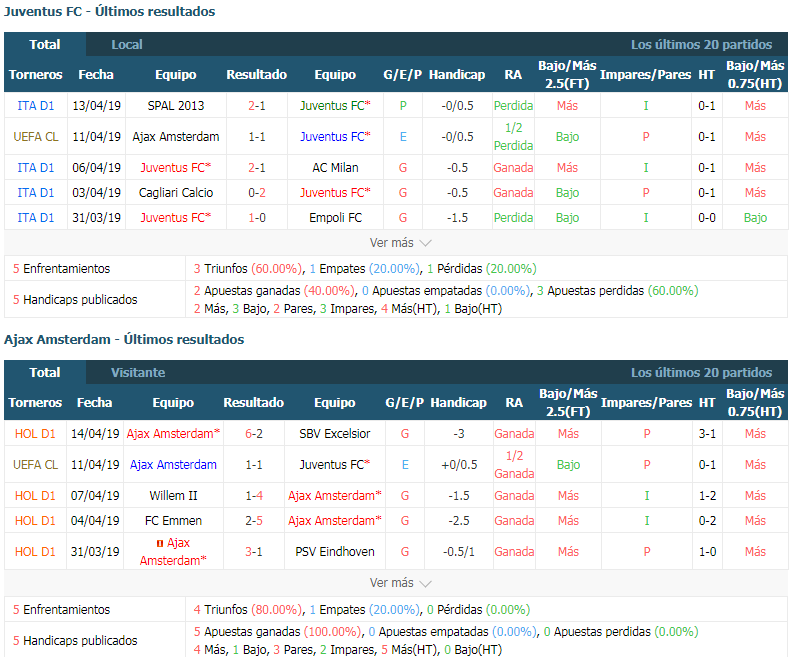The image size is (791, 657).
Task: Click the Ajax Amsterdam - Últimos resultados heading
Action: (124, 339)
